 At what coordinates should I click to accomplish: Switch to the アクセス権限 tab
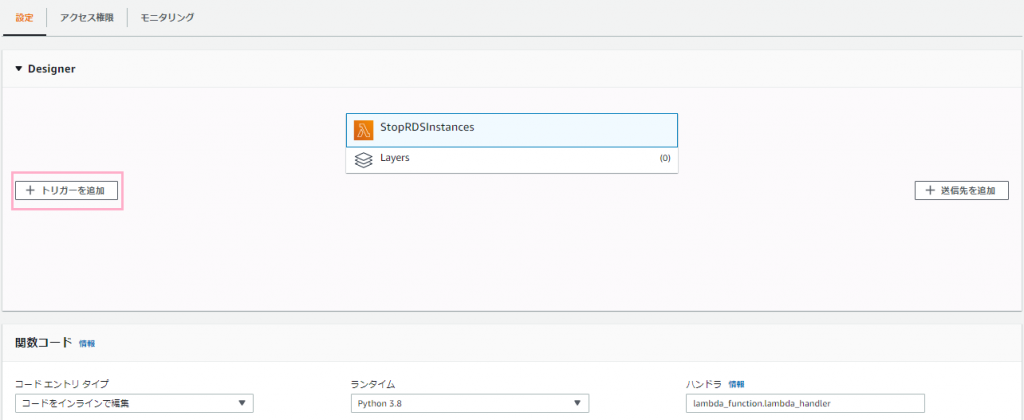click(87, 18)
